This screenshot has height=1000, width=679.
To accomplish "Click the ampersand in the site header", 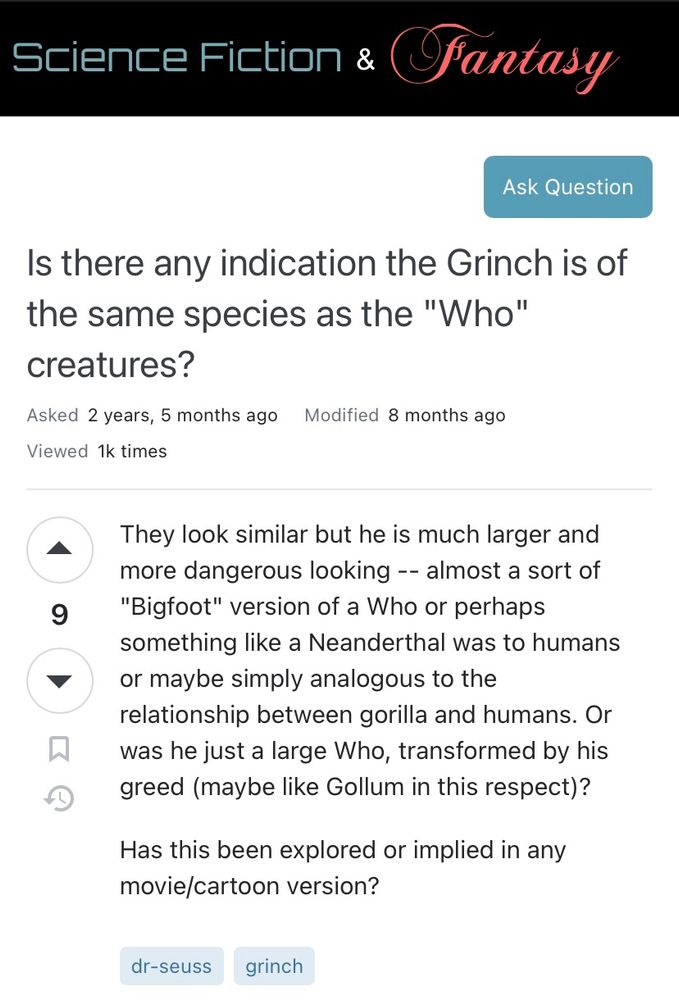I will 366,60.
